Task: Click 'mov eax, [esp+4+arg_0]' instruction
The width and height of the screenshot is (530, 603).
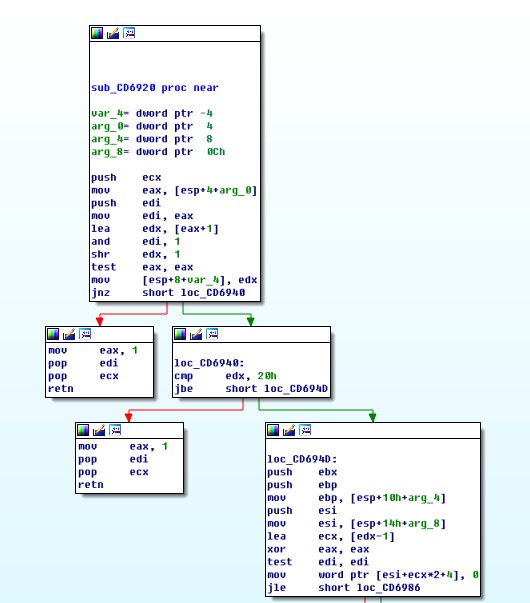Action: [174, 190]
